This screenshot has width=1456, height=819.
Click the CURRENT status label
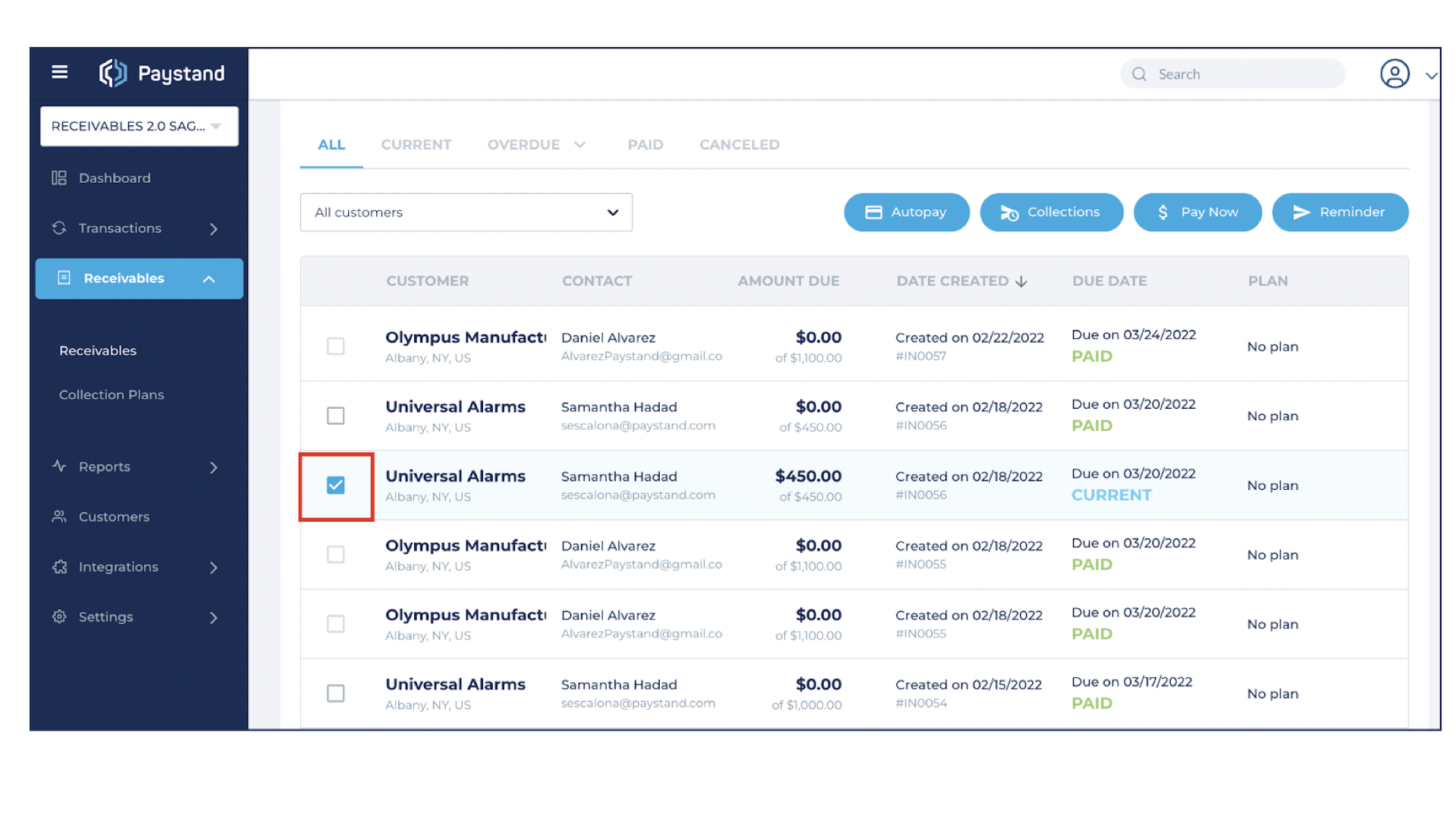coord(1111,495)
